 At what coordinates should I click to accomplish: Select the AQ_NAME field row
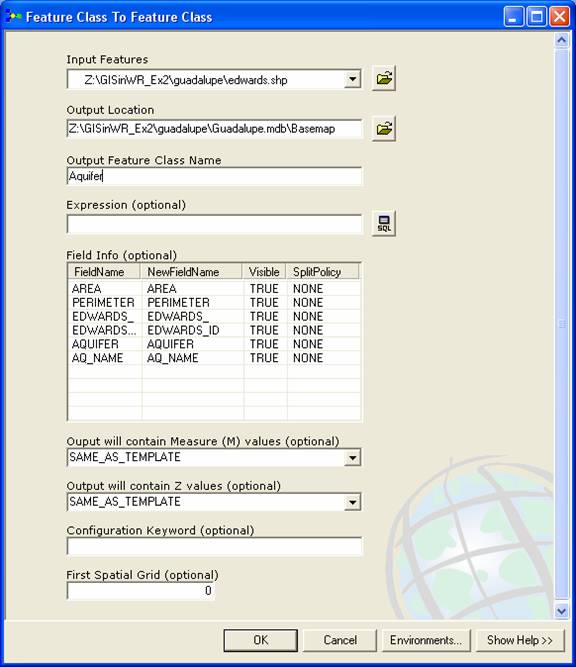point(214,358)
